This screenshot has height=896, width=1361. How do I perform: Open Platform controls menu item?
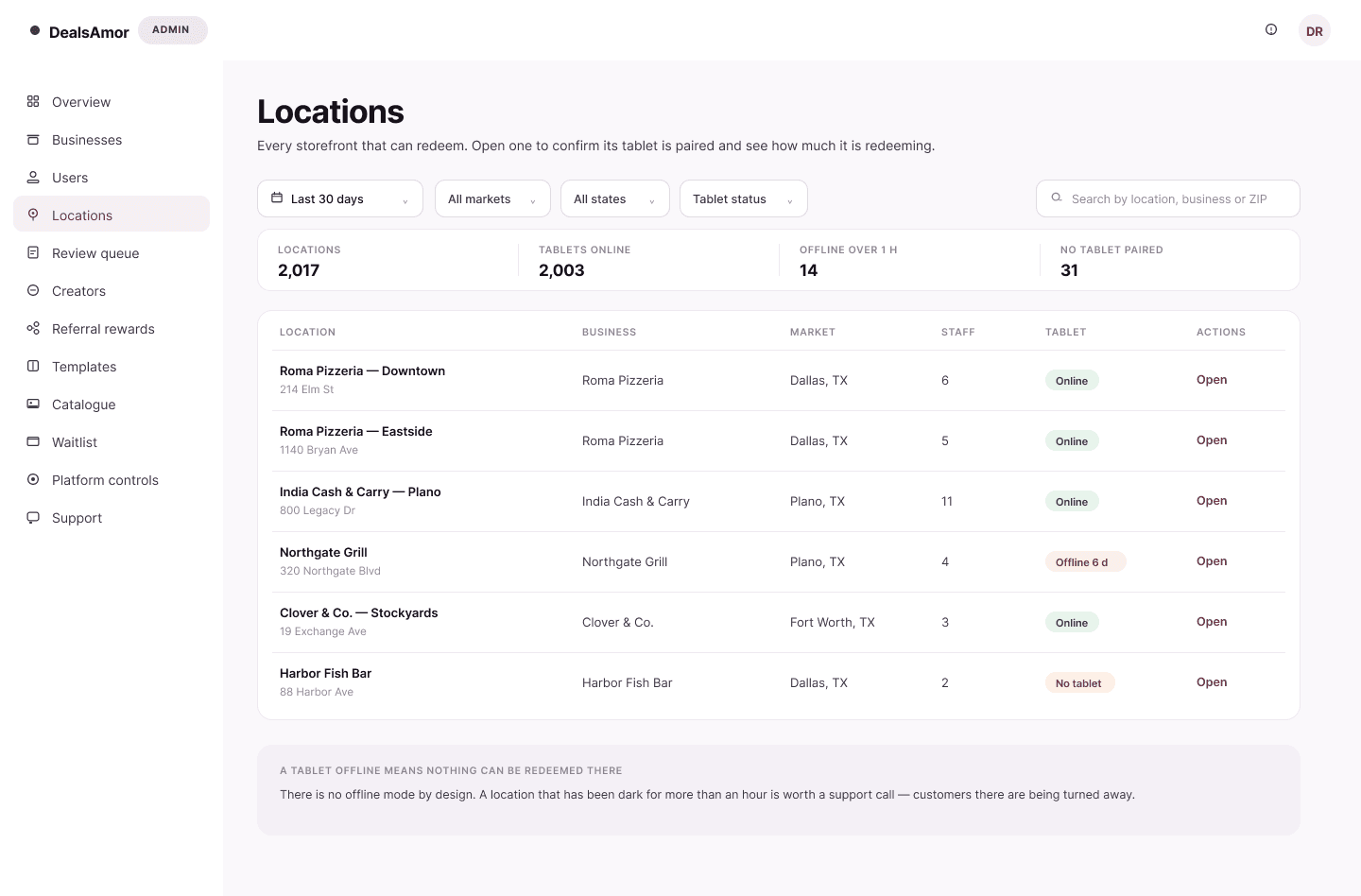click(x=112, y=480)
